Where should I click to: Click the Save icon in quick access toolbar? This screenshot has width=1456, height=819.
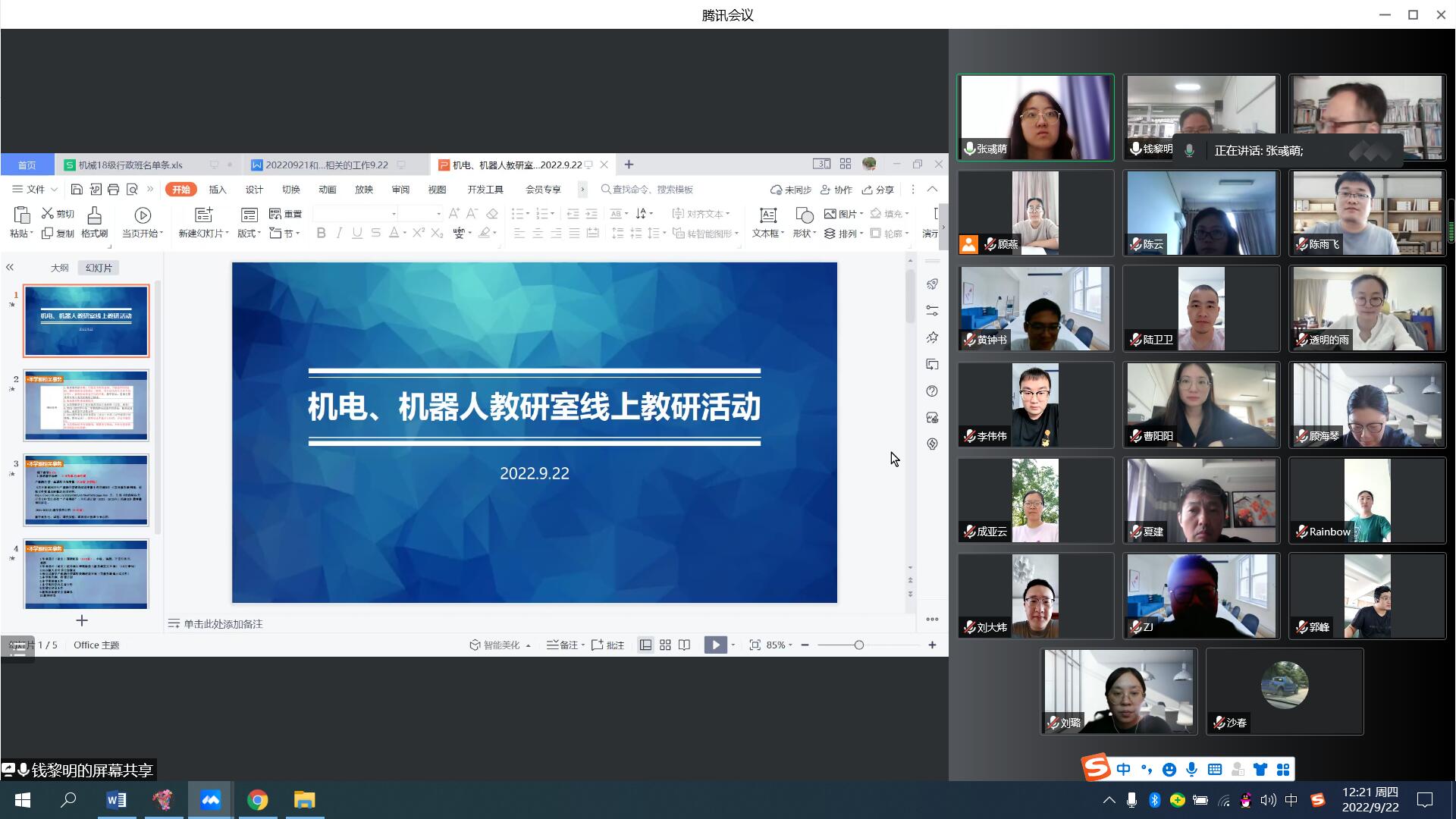pos(77,190)
